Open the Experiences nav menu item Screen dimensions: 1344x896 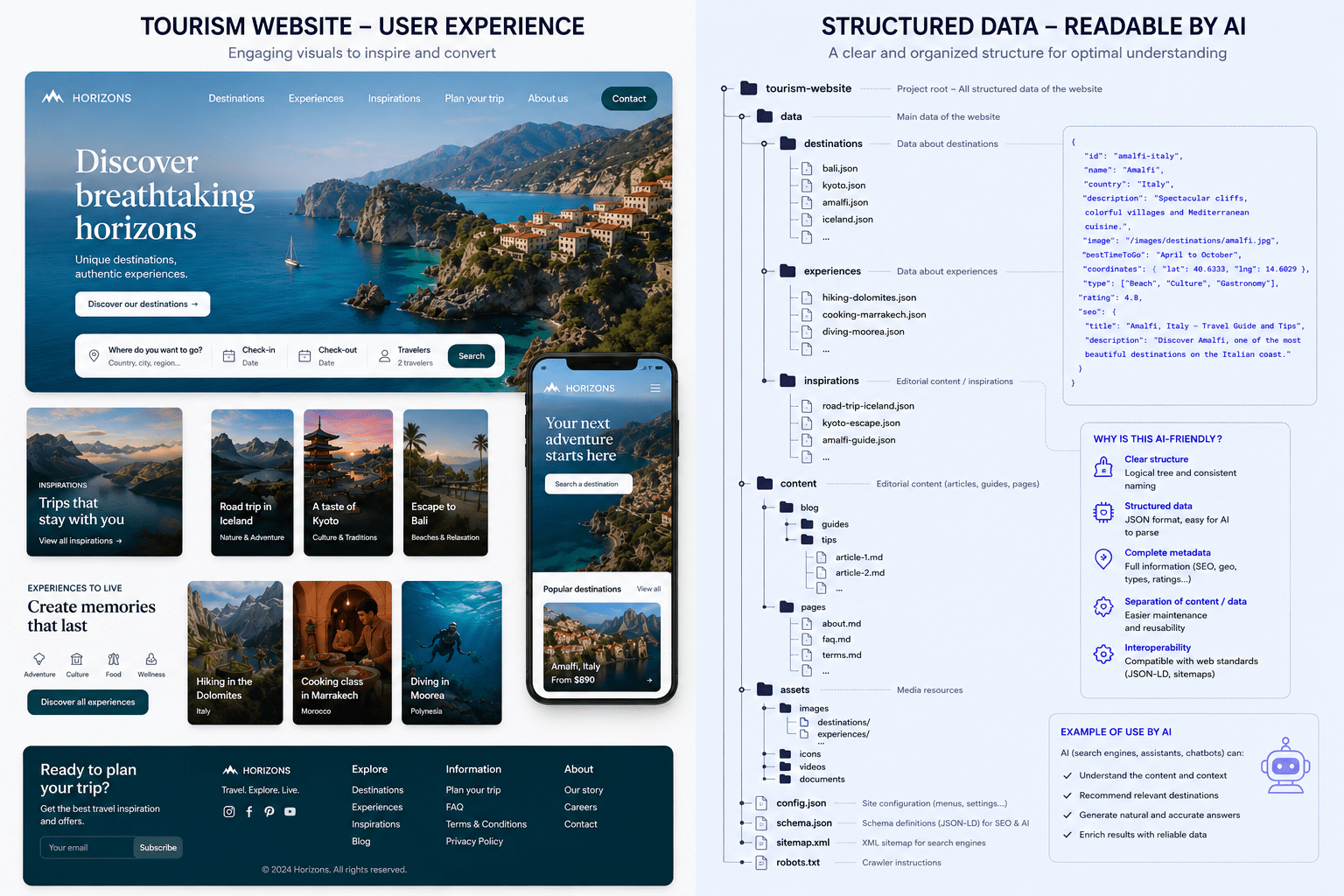click(316, 99)
